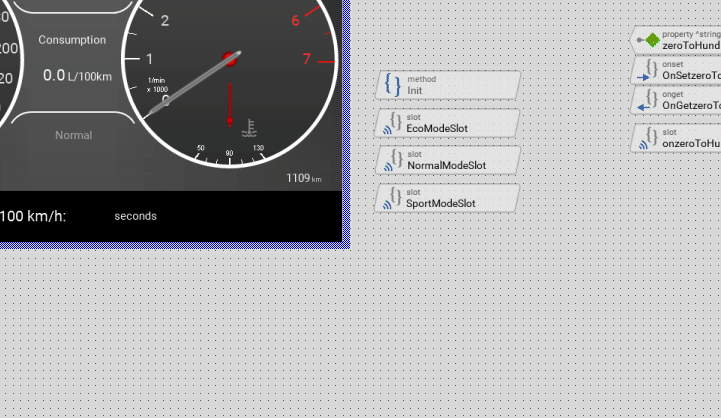721x418 pixels.
Task: Click the EcoModeSlot slot icon
Action: point(393,124)
